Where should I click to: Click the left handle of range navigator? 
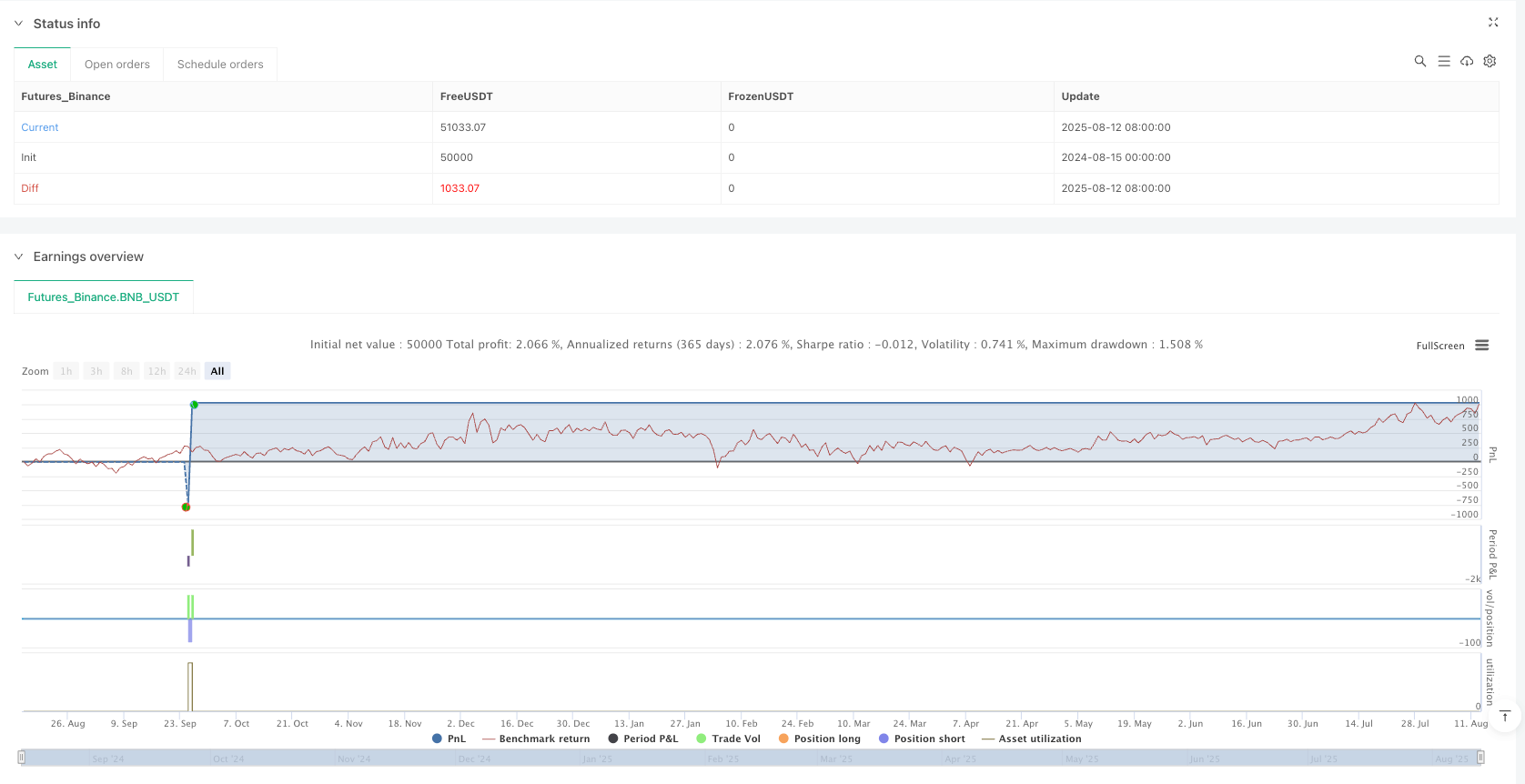(x=22, y=758)
